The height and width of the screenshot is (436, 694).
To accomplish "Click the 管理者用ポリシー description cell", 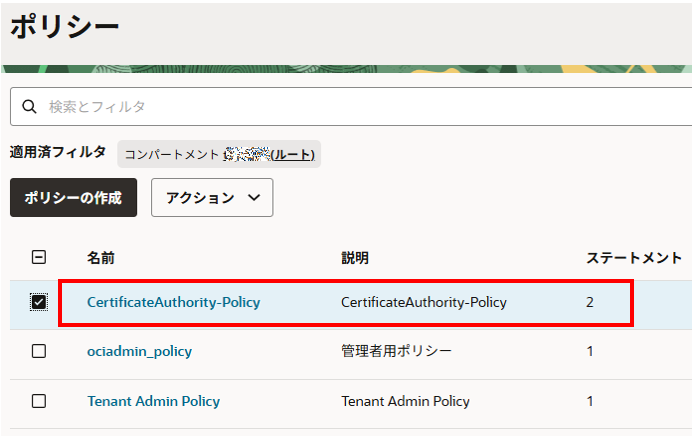I will (396, 351).
